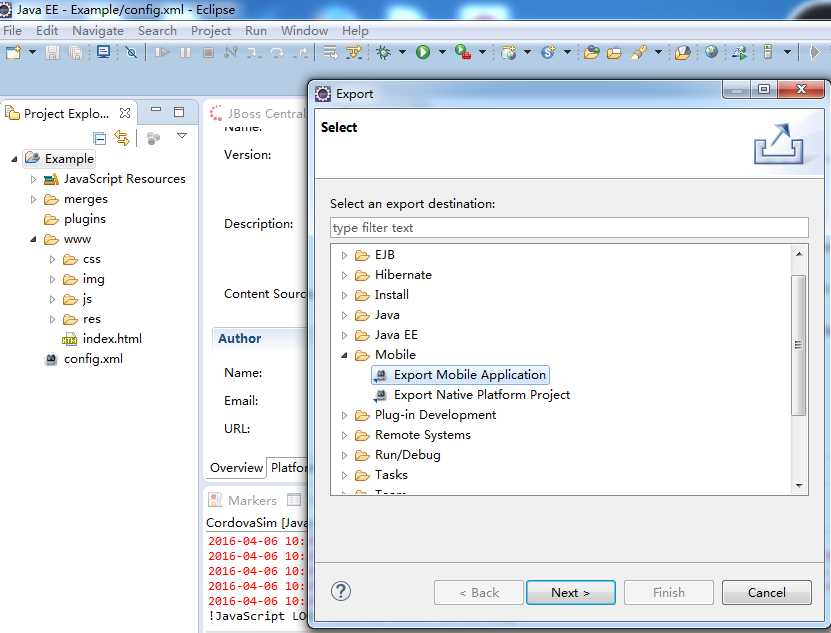831x633 pixels.
Task: Expand the Remote Systems category
Action: tap(344, 436)
